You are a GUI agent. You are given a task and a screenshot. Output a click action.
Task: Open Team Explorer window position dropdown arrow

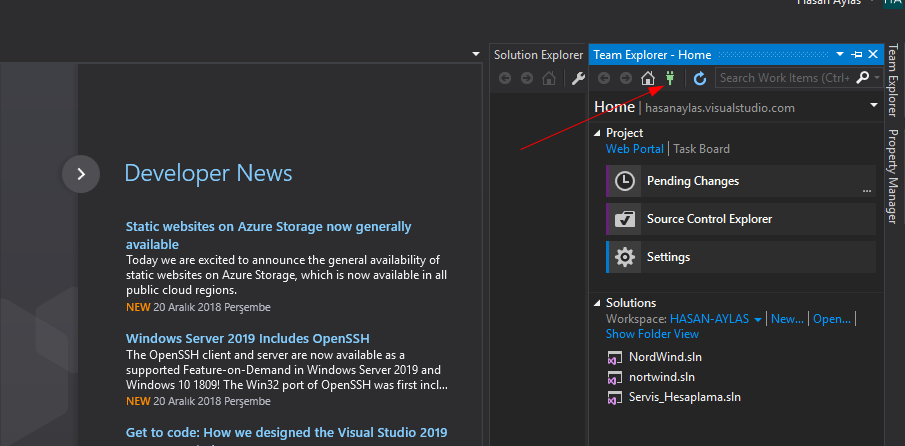coord(840,54)
